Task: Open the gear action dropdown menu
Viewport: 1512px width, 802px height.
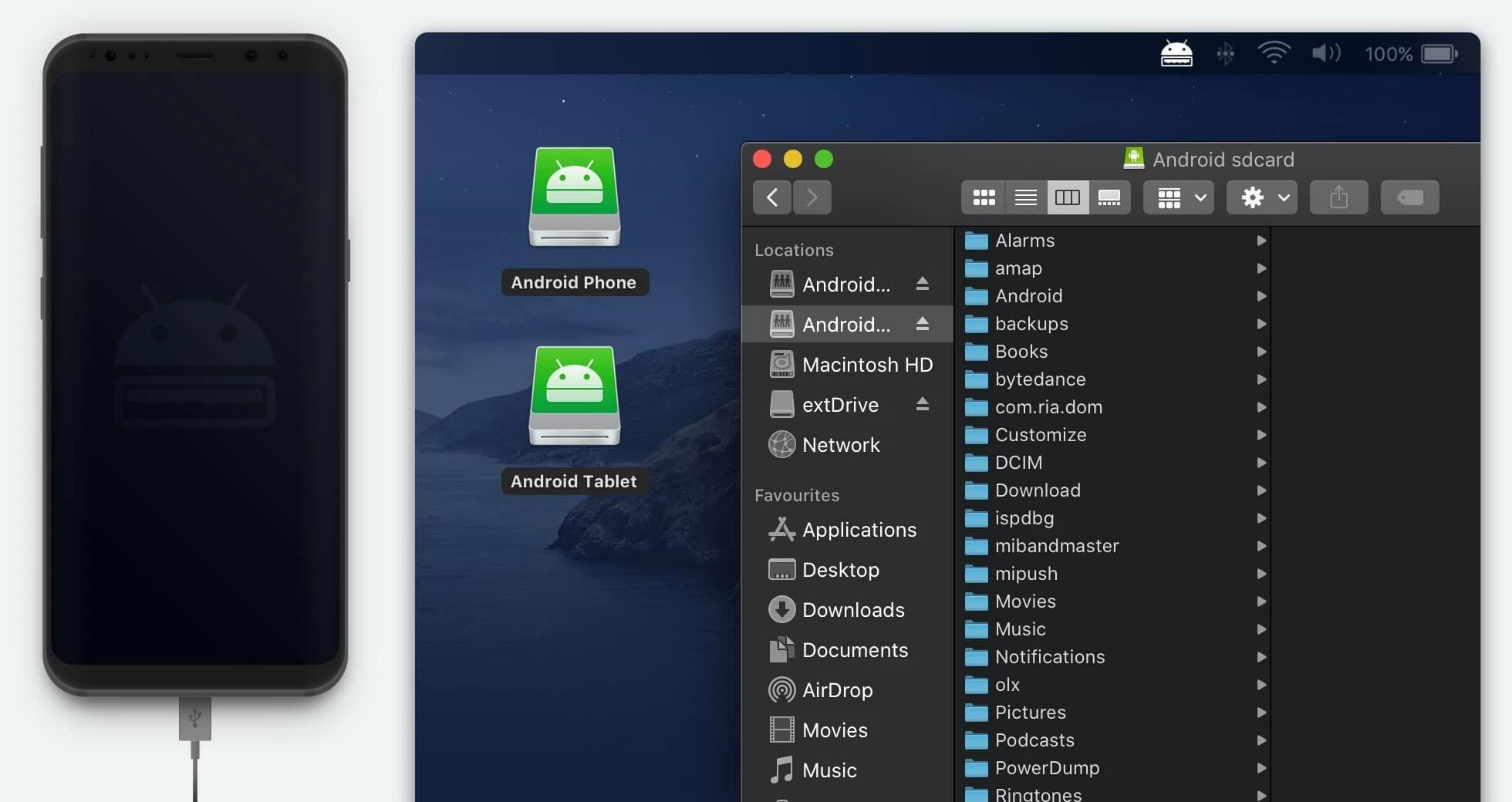Action: tap(1262, 197)
